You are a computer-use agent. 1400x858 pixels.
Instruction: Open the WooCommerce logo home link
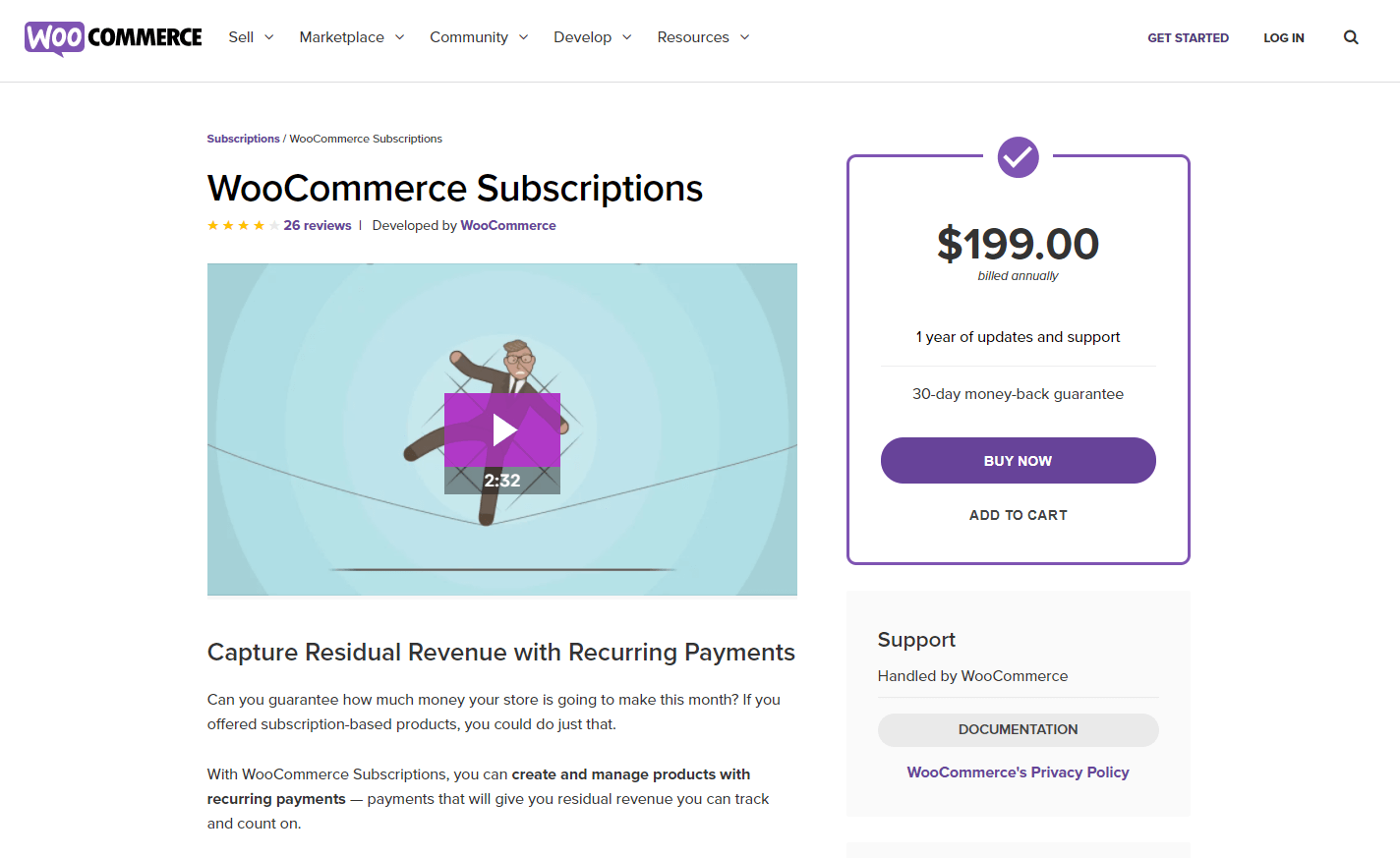113,38
